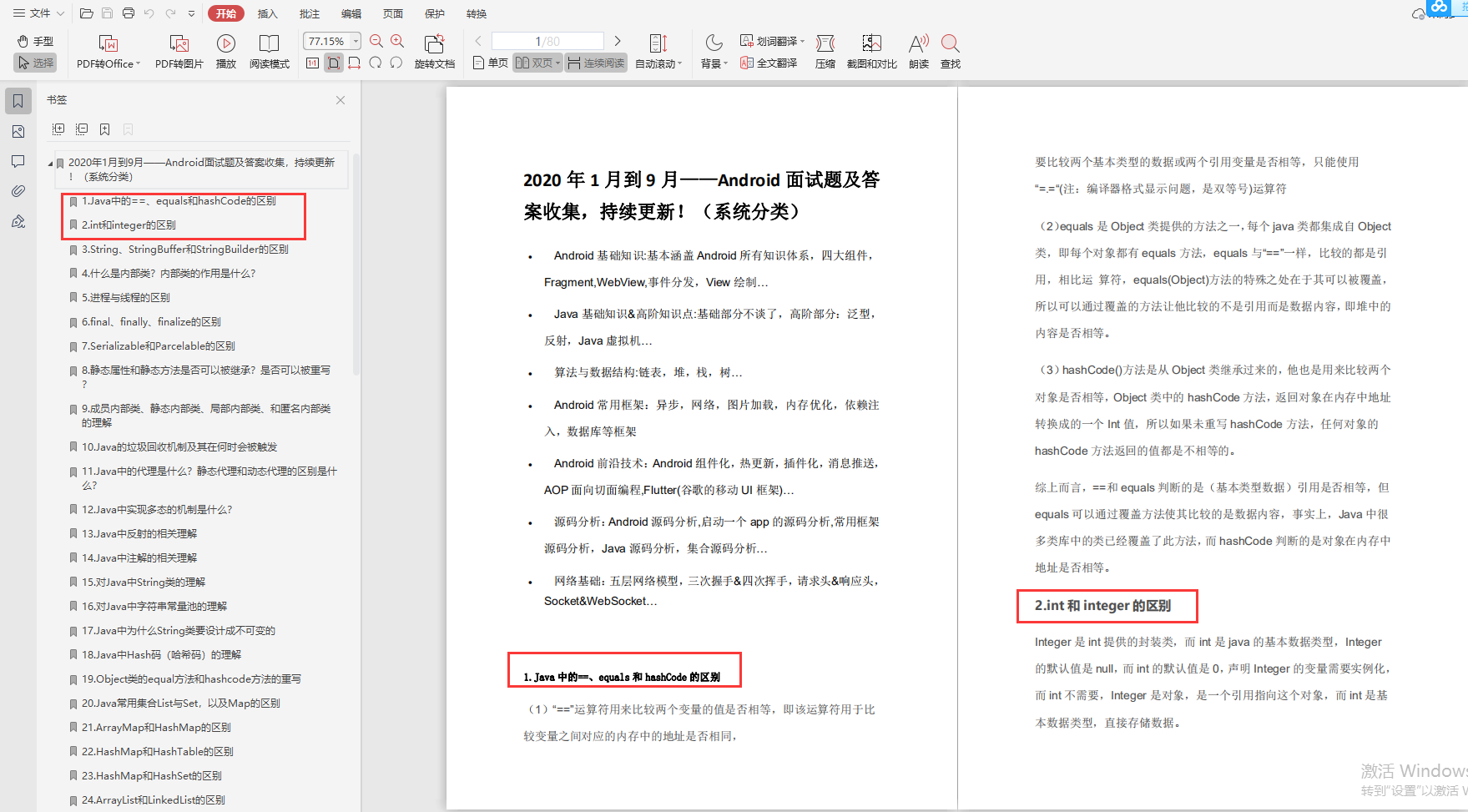Rotate the page clockwise
This screenshot has width=1468, height=812.
pos(375,63)
